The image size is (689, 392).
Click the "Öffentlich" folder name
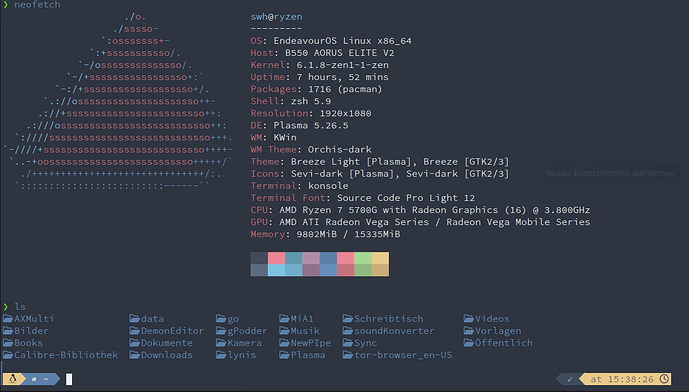coord(504,343)
